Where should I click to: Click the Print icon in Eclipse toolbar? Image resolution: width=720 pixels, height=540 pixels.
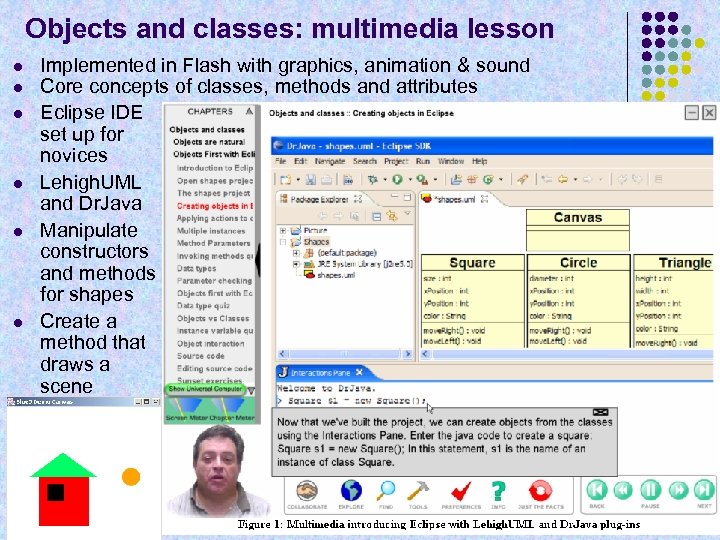326,180
